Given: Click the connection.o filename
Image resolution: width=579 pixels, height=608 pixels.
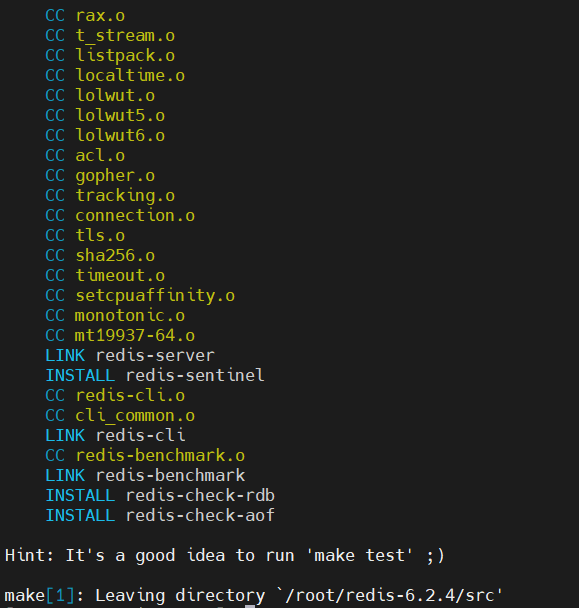Looking at the screenshot, I should point(135,216).
